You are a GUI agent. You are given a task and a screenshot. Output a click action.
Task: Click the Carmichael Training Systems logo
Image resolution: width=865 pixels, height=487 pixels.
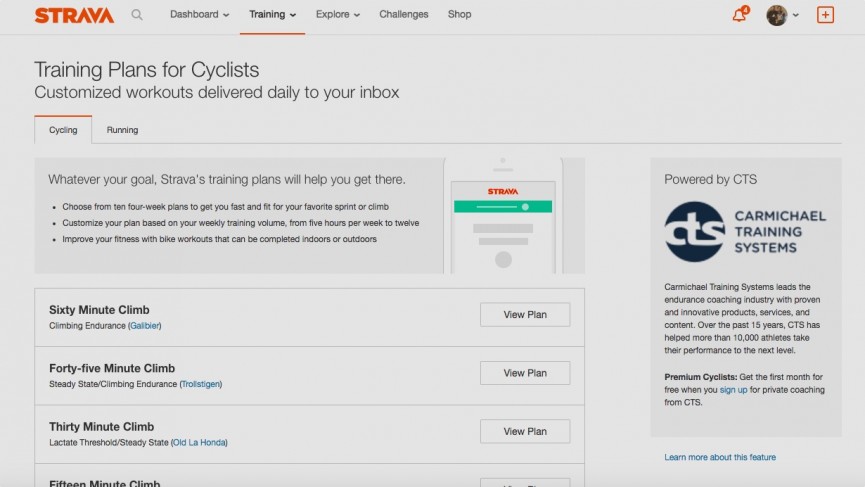click(745, 232)
